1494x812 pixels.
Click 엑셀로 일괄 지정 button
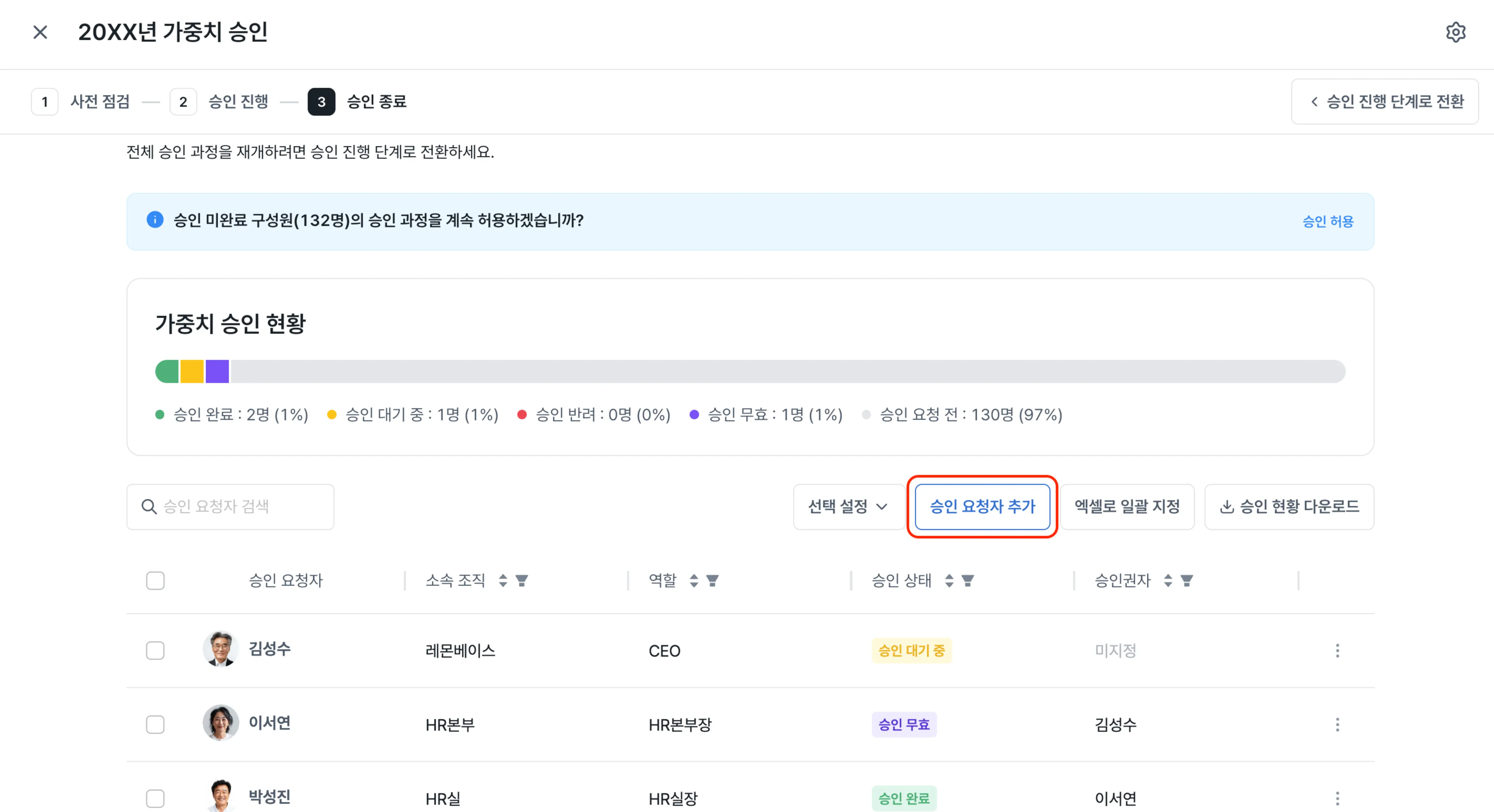tap(1127, 507)
